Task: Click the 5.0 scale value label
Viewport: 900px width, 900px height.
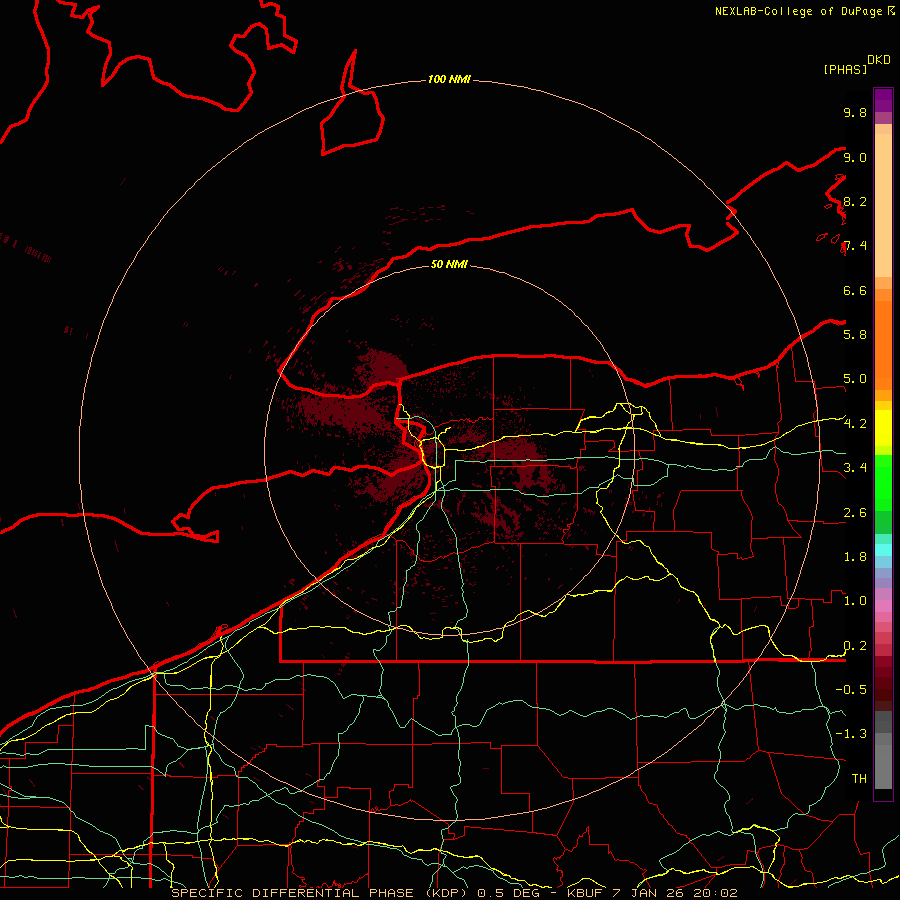Action: 855,379
